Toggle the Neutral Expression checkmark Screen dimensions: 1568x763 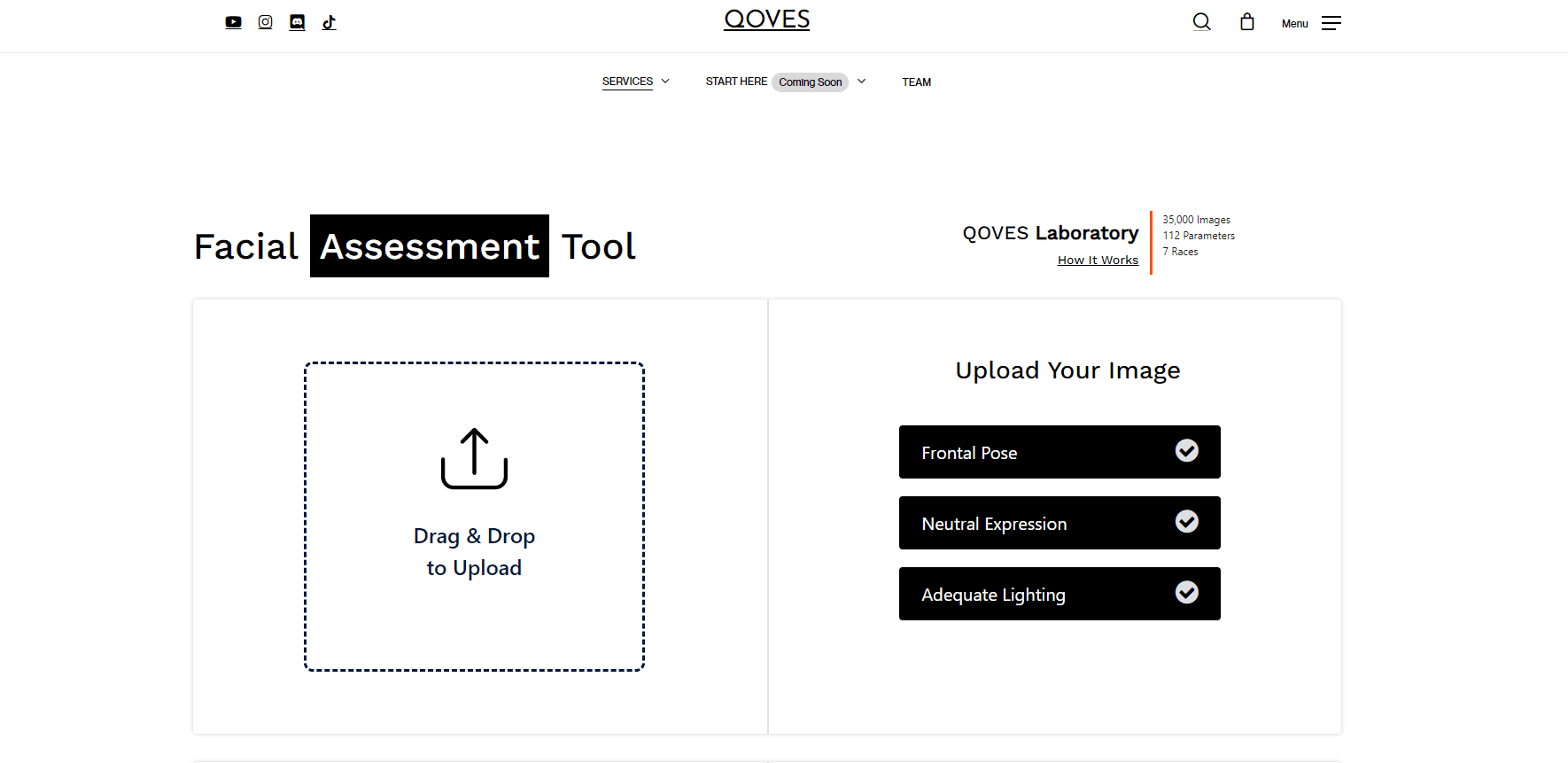1187,522
